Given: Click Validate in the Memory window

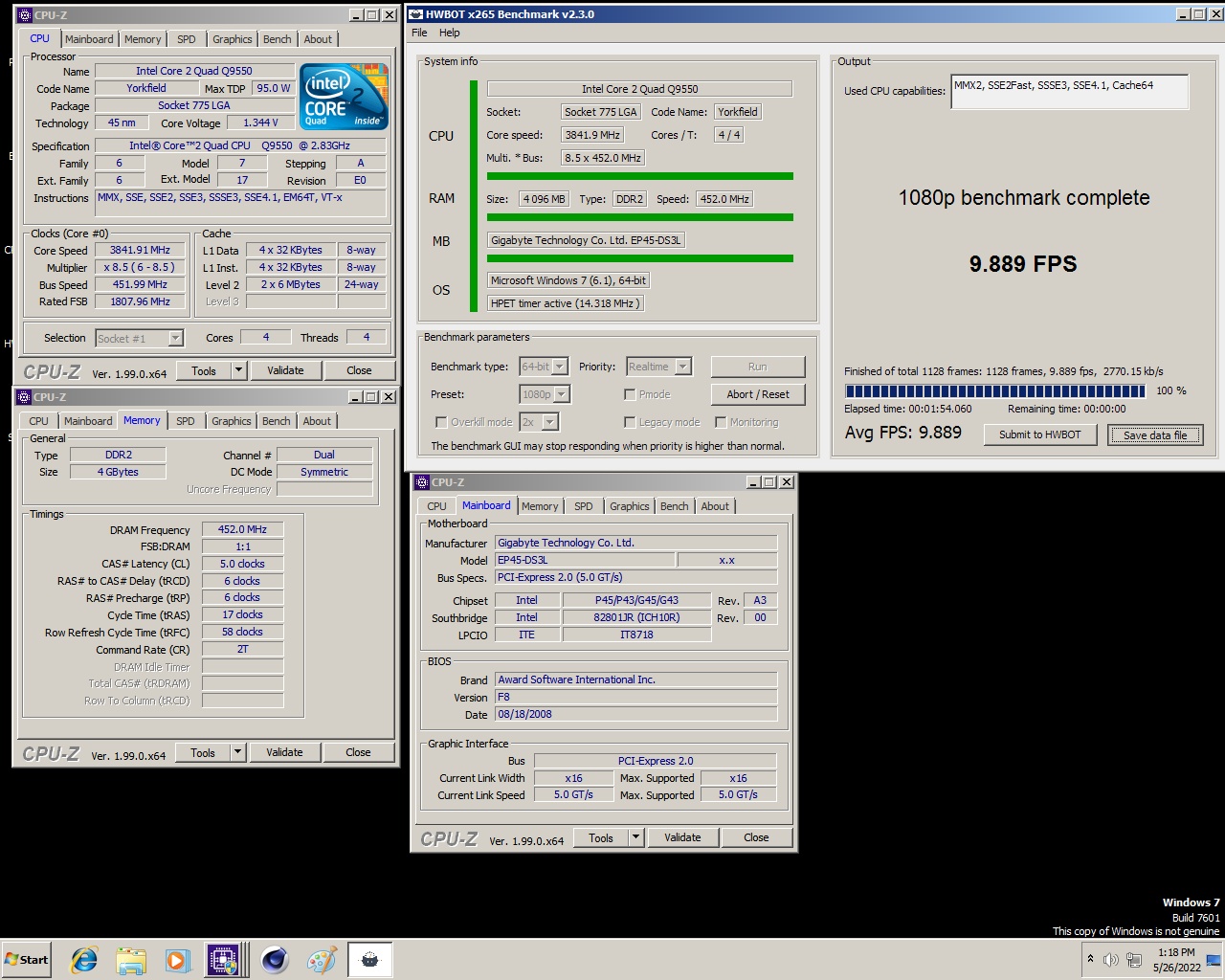Looking at the screenshot, I should 284,752.
